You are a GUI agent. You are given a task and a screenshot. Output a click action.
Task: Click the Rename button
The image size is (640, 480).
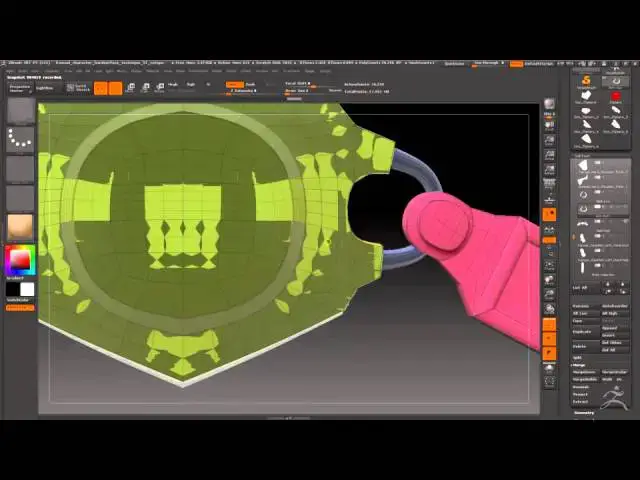(586, 306)
